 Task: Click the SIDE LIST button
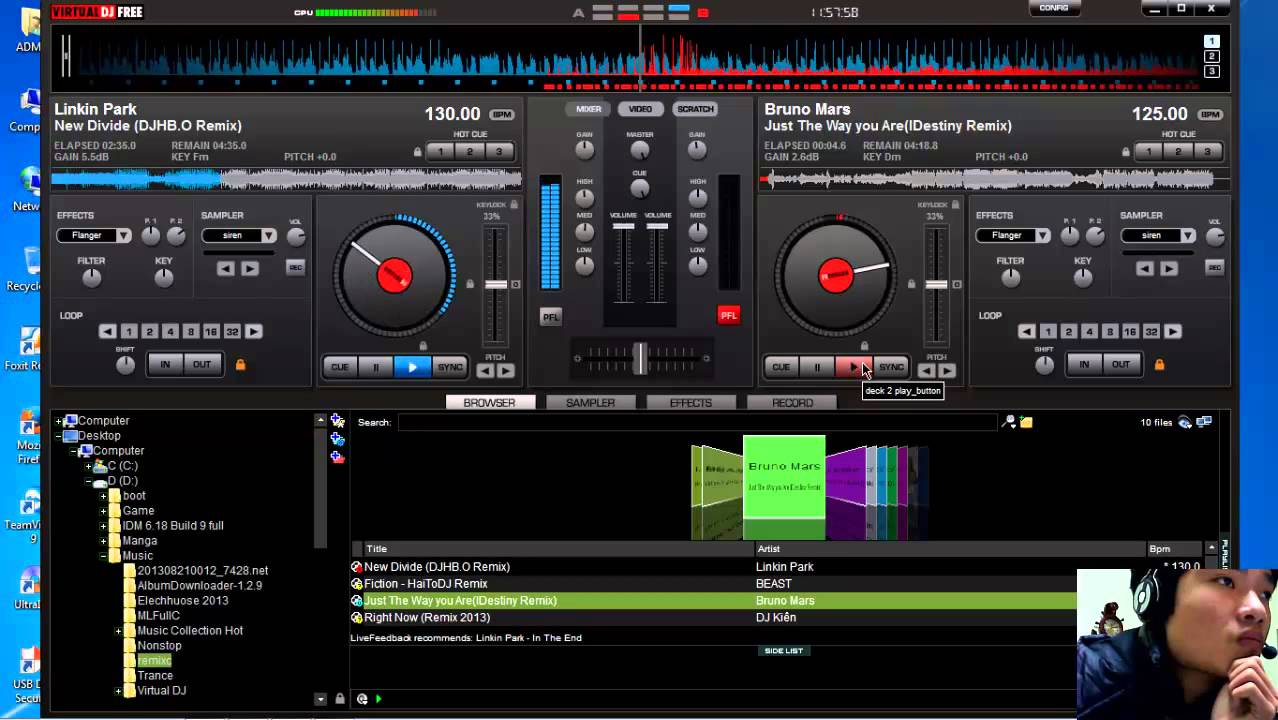tap(783, 651)
